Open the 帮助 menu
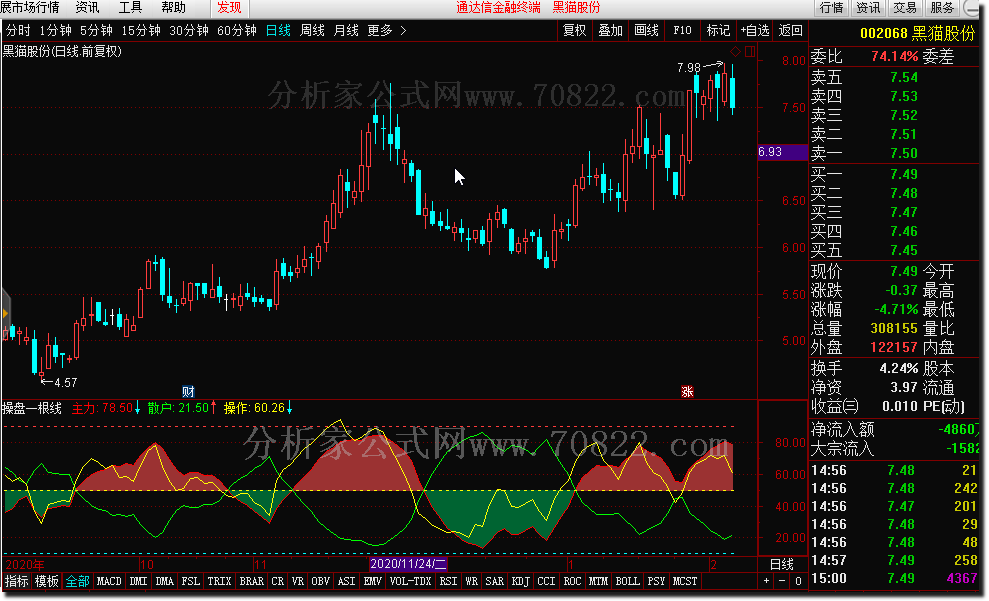Image resolution: width=989 pixels, height=601 pixels. coord(173,8)
